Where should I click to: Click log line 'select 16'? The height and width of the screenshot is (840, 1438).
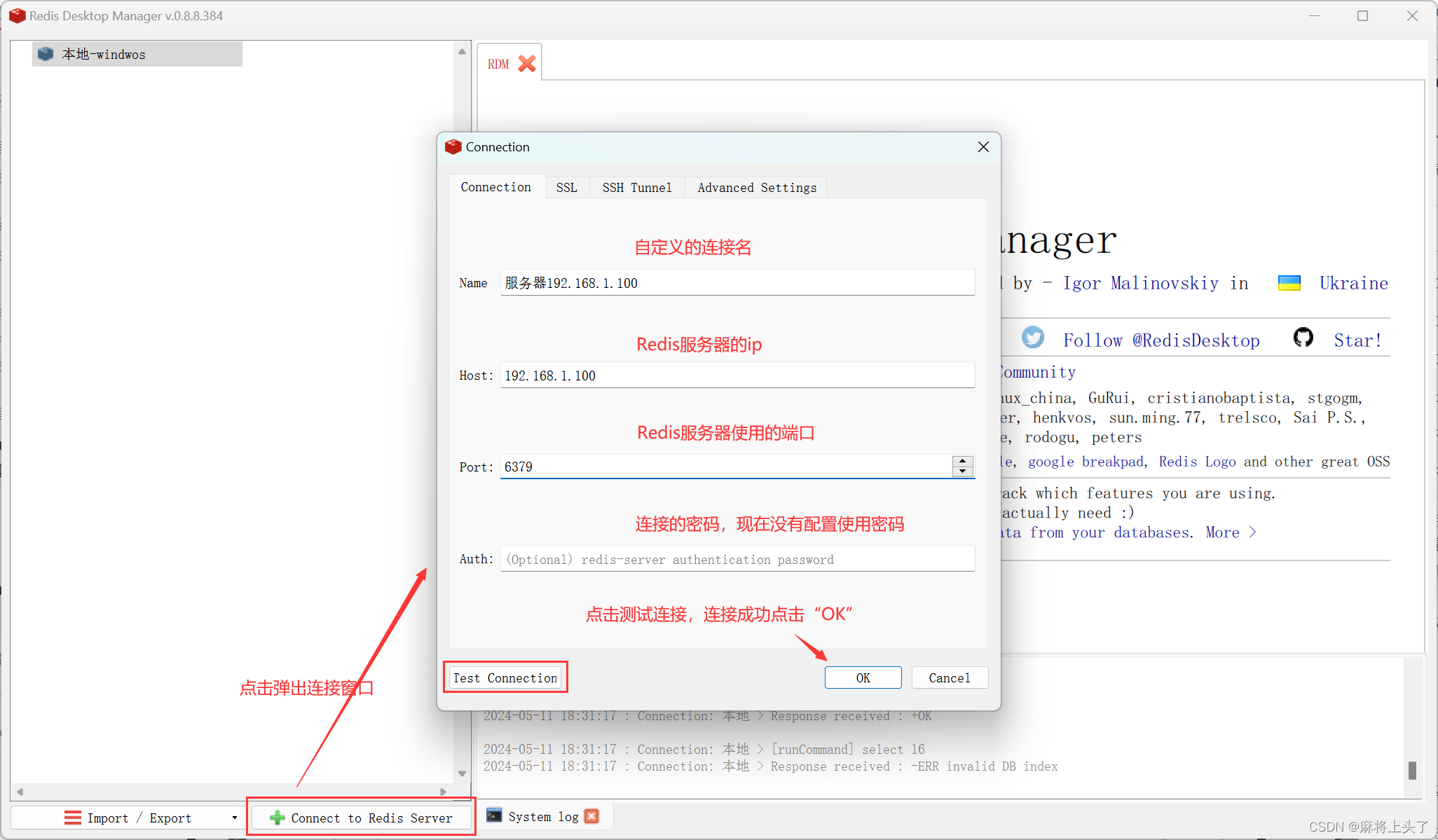(x=704, y=749)
